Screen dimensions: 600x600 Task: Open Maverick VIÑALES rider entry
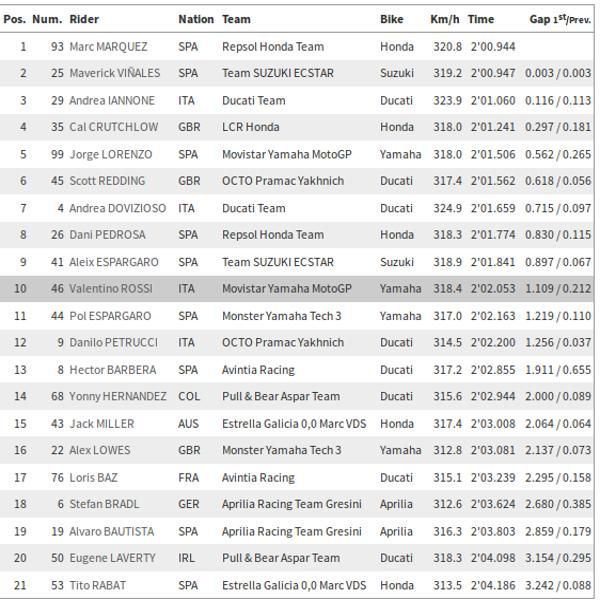click(x=111, y=73)
